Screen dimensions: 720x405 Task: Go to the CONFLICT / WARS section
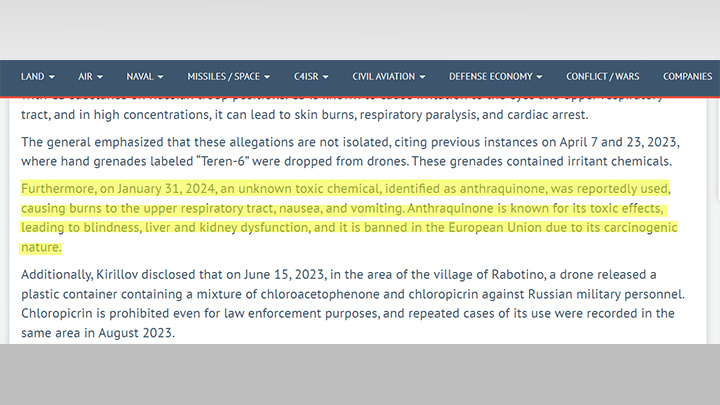tap(602, 77)
